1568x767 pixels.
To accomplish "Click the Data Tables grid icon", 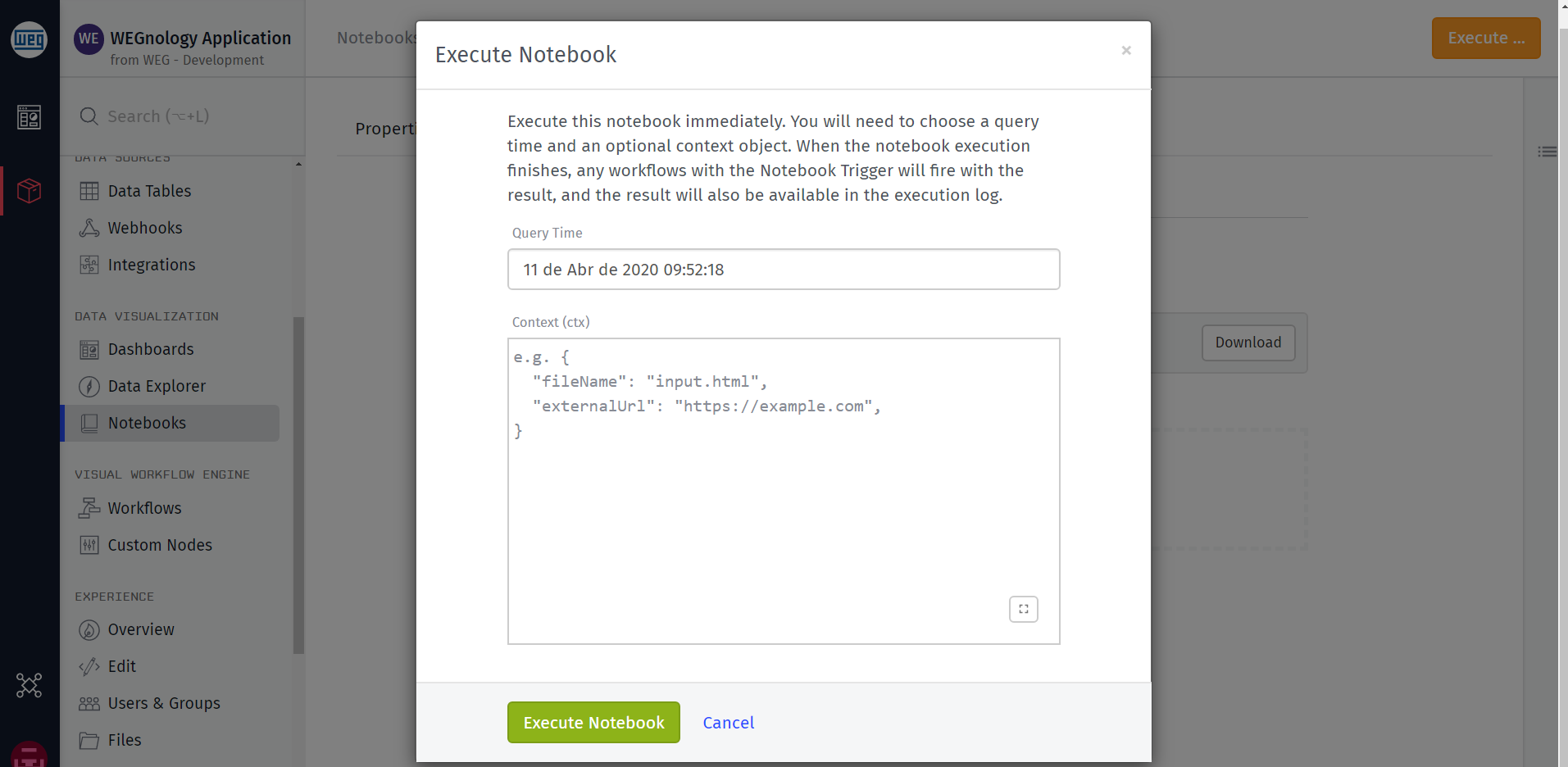I will [x=89, y=191].
